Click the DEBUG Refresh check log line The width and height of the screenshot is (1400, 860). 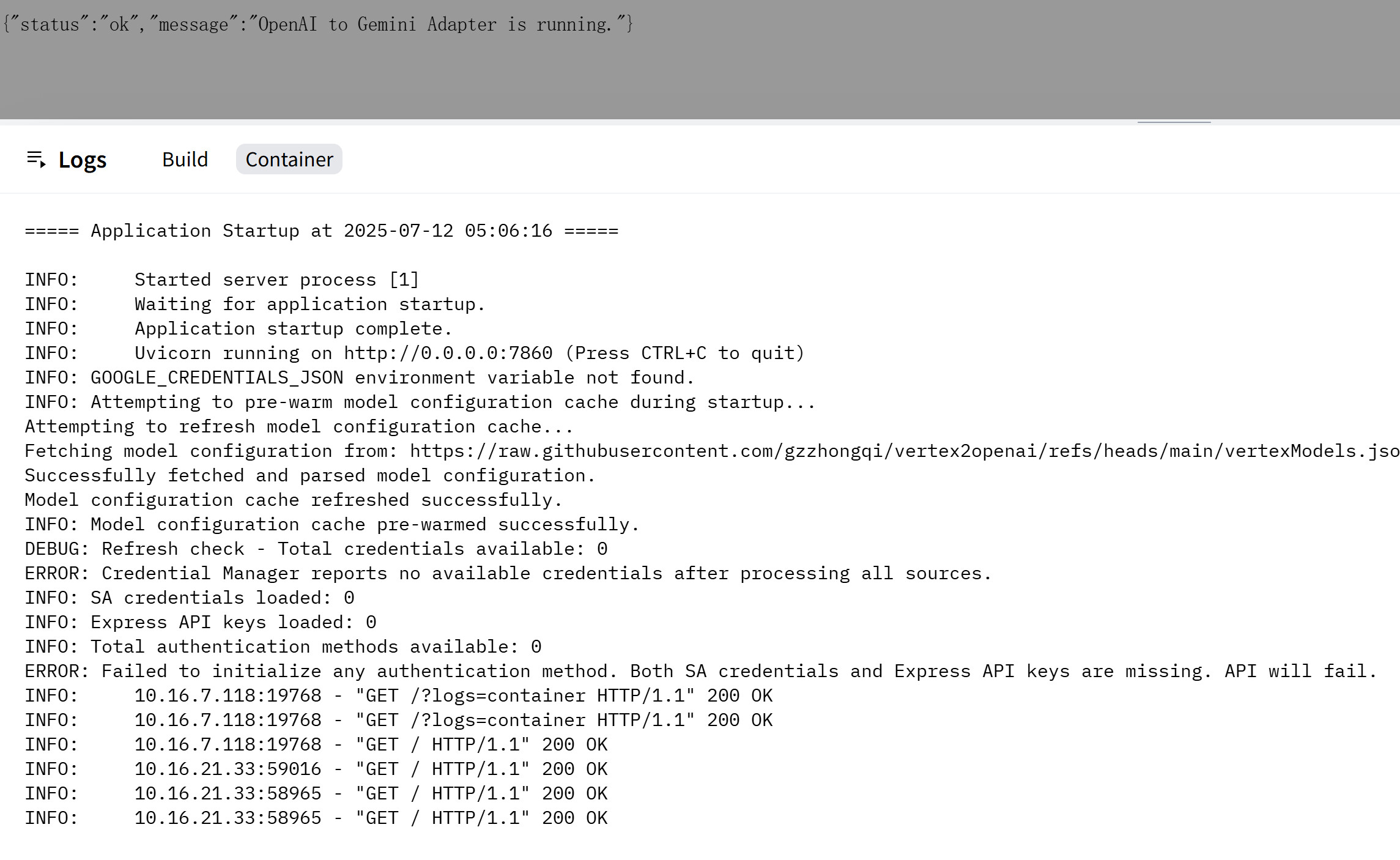(x=316, y=549)
